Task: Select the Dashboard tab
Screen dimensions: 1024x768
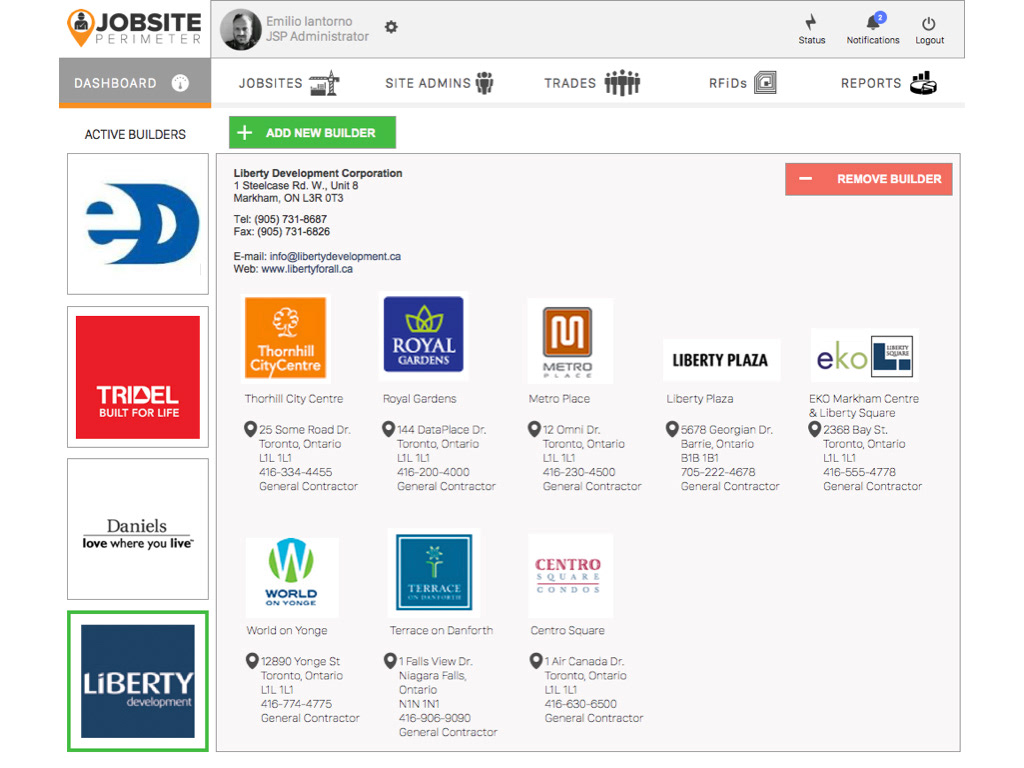Action: pyautogui.click(x=135, y=83)
